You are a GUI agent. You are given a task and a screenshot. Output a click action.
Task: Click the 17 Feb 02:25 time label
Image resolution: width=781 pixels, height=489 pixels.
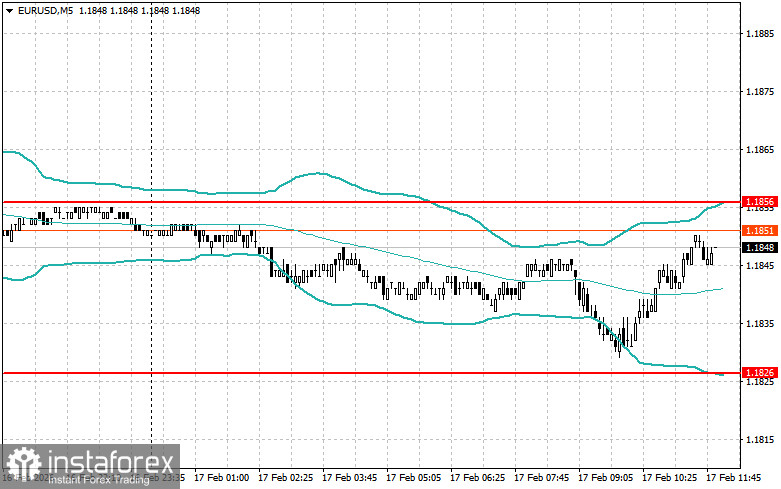coord(285,478)
